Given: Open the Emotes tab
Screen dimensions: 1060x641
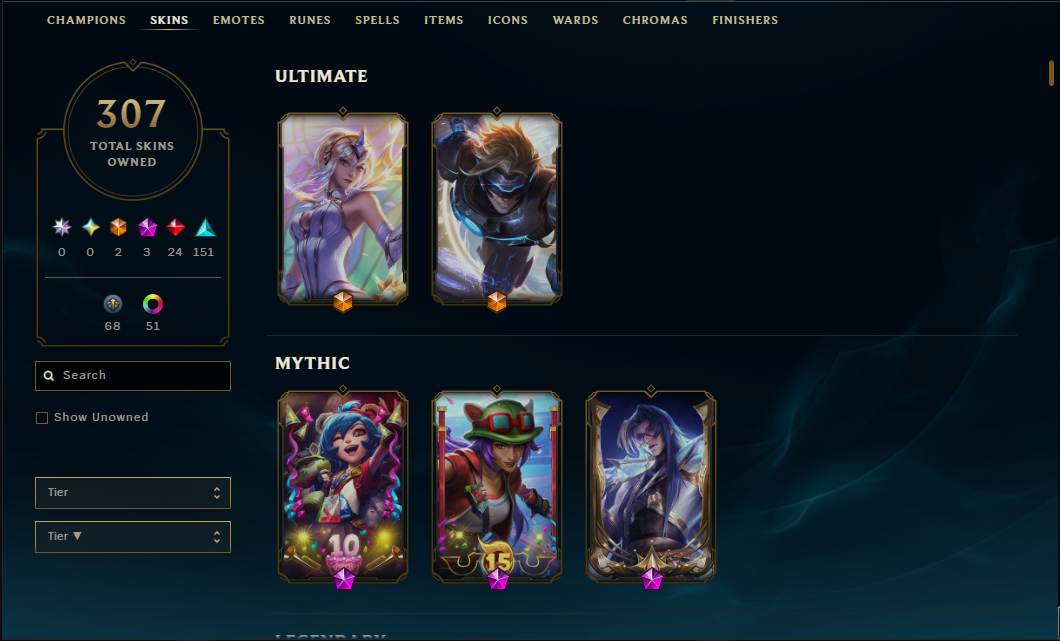Looking at the screenshot, I should (239, 20).
